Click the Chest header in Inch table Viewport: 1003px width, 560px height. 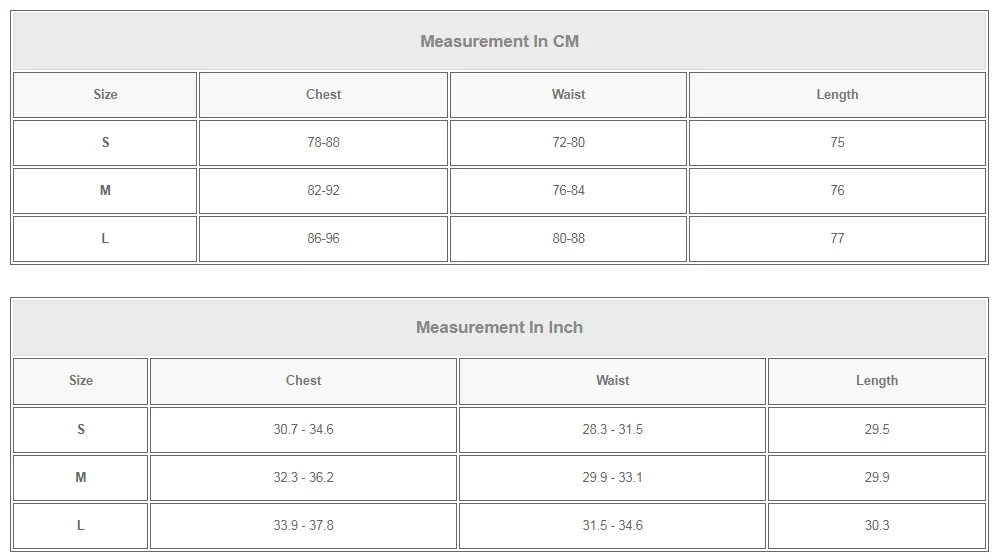tap(303, 381)
